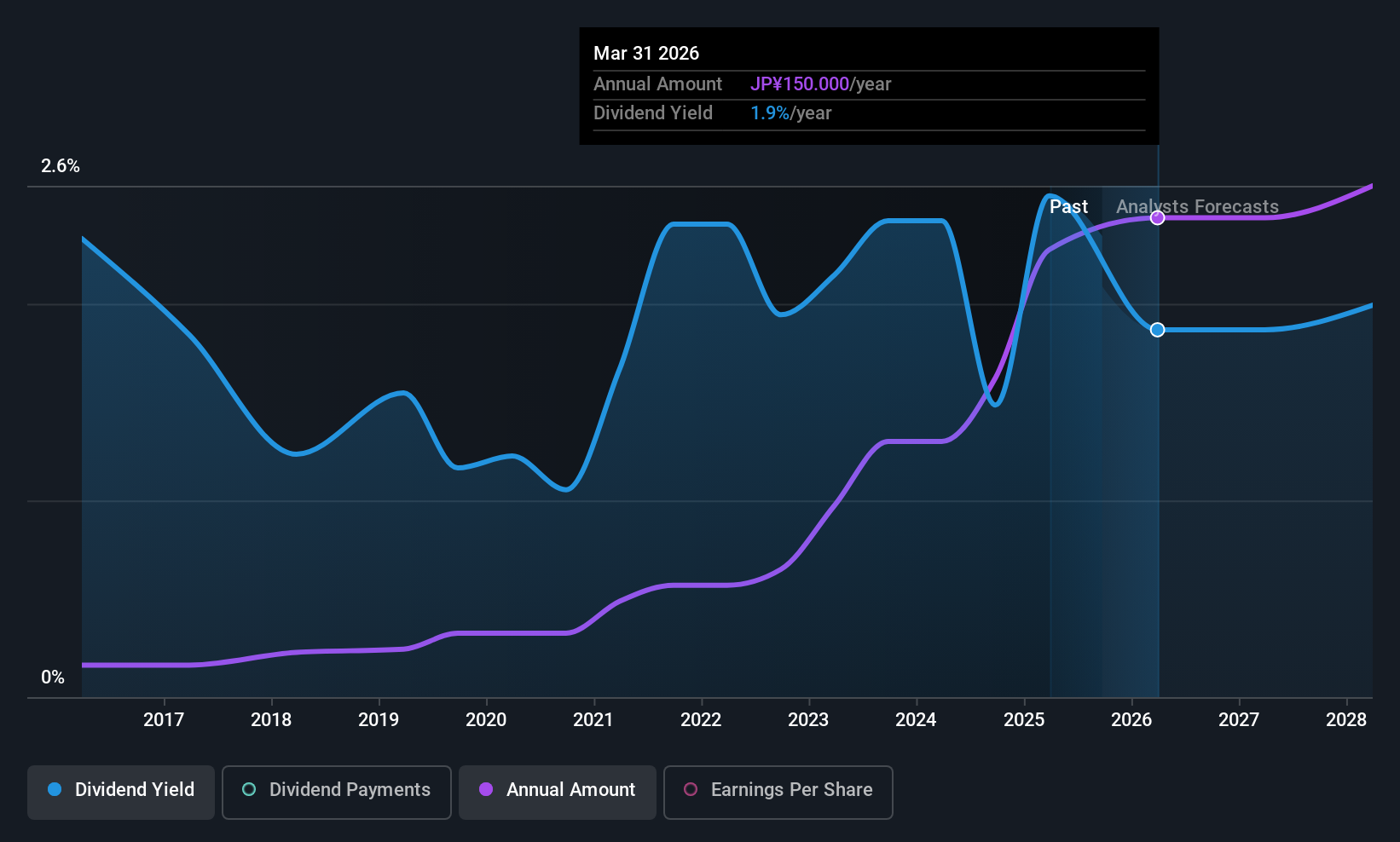Click the Past label on the chart

pos(1068,207)
